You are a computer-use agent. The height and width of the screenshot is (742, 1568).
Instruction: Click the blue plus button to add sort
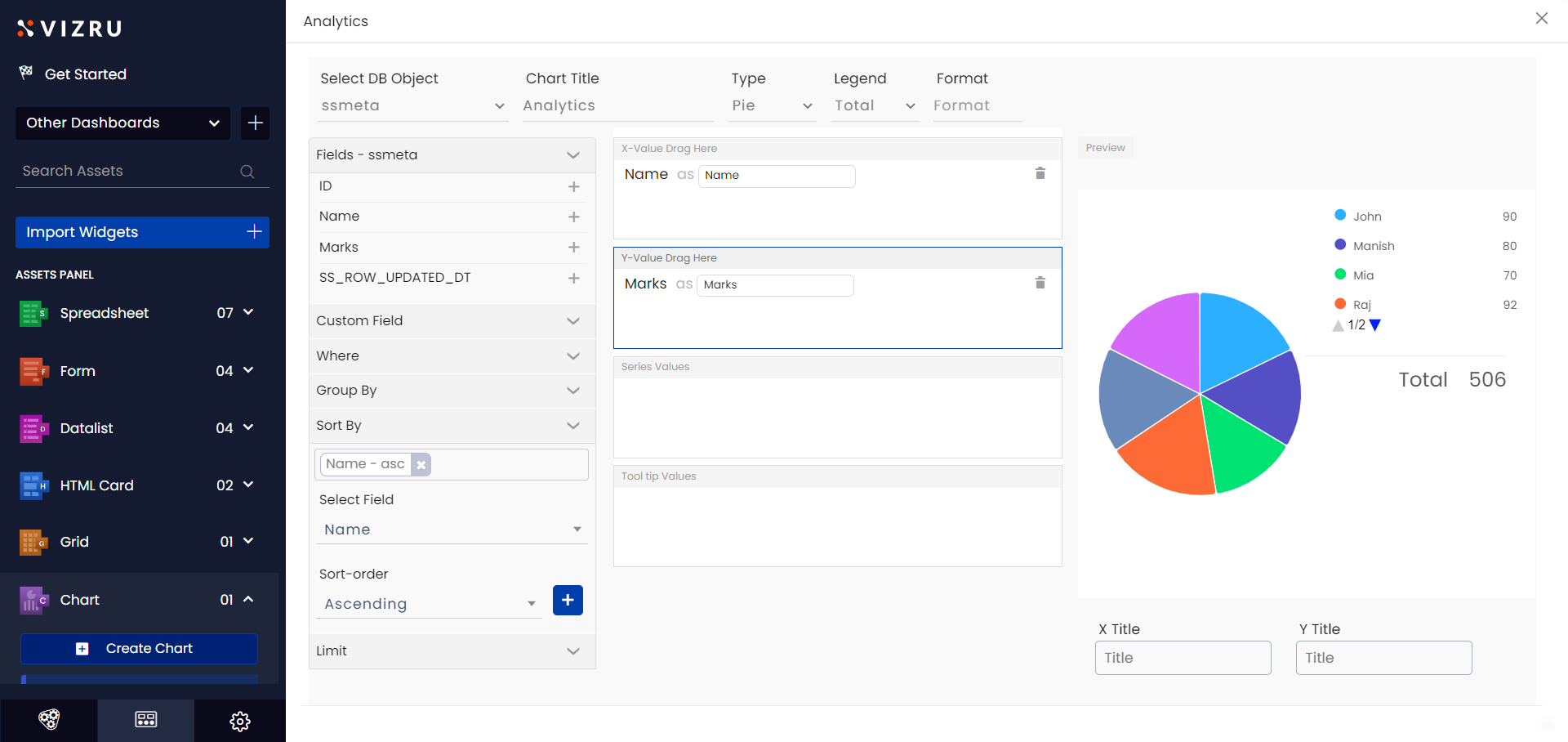[x=568, y=601]
